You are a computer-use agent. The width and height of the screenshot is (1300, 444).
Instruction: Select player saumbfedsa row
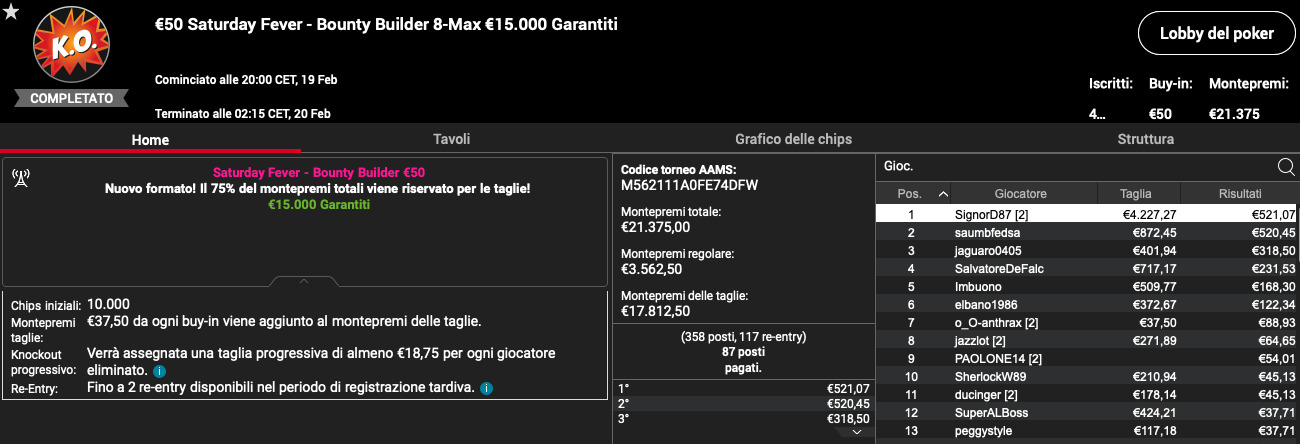(x=1088, y=233)
